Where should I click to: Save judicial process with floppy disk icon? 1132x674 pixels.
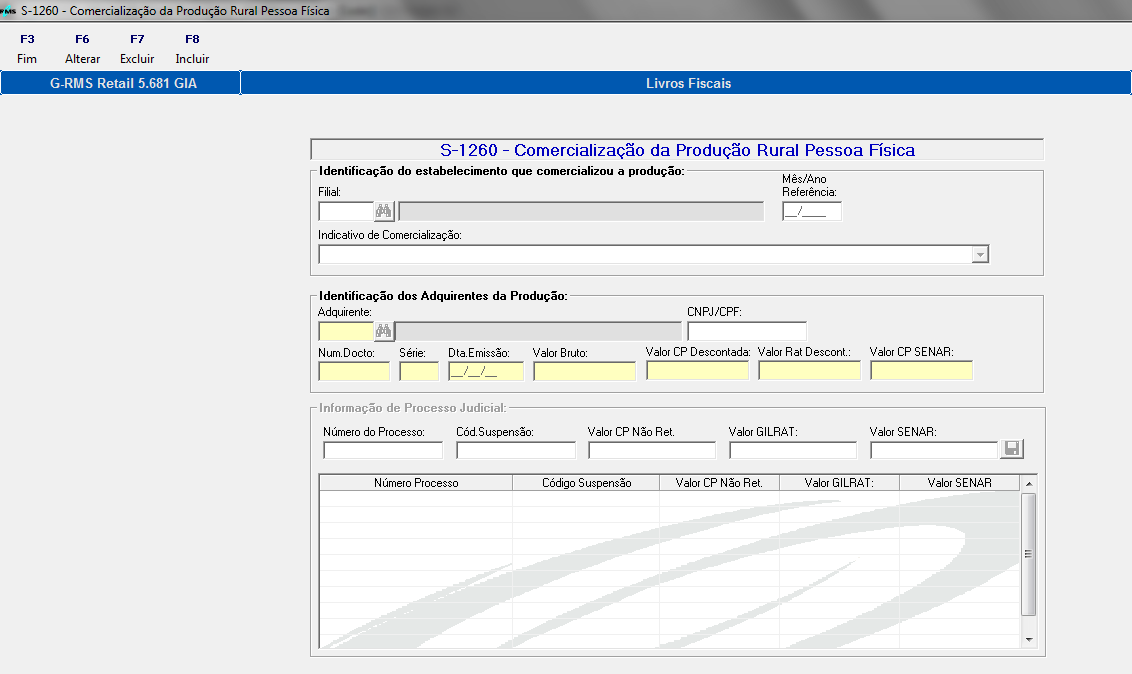coord(1012,449)
